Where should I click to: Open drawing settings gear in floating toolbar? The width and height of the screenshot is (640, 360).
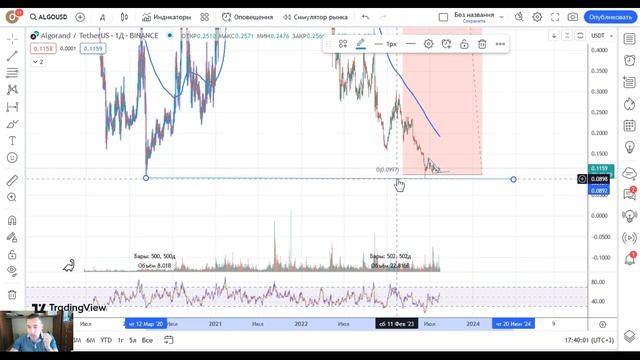click(x=428, y=44)
